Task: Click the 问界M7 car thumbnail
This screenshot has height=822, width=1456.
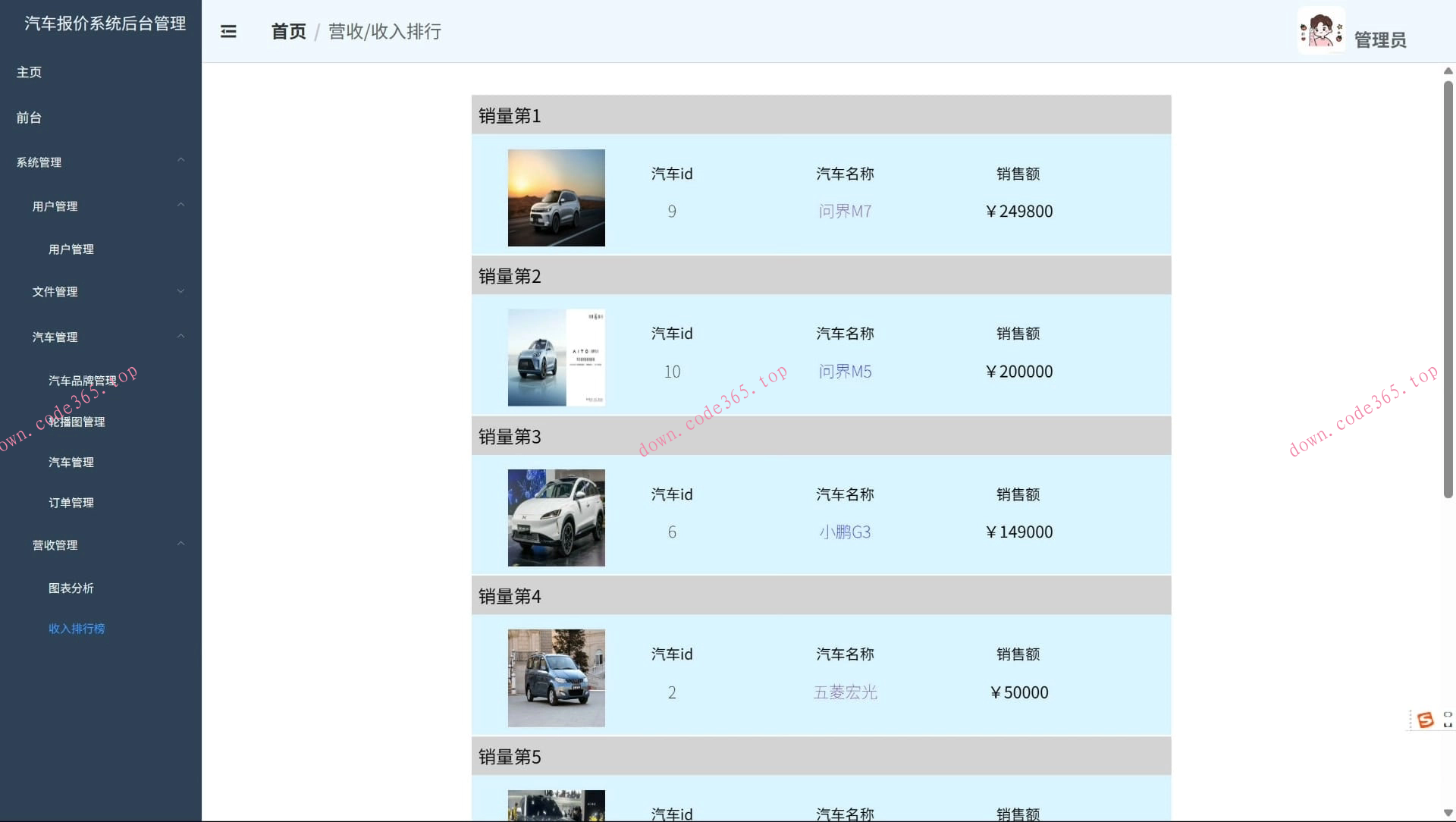Action: (x=556, y=197)
